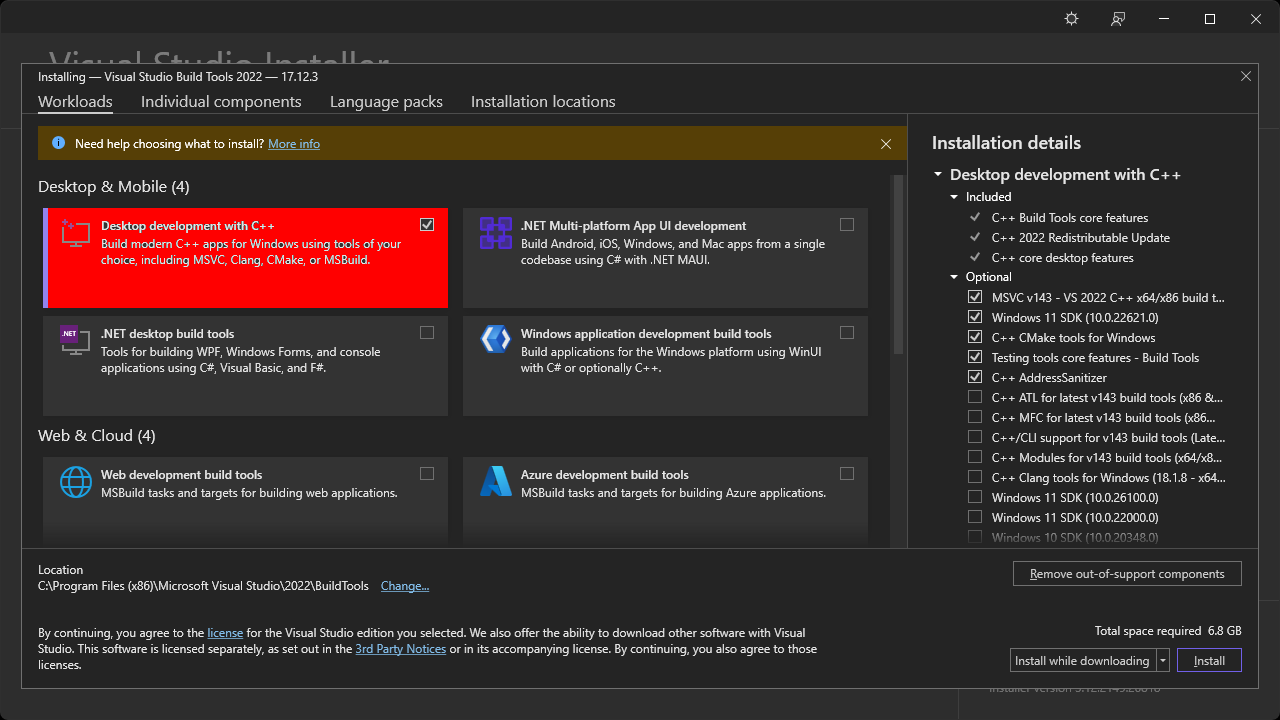The height and width of the screenshot is (720, 1280).
Task: Check C++ Modules for v143 build tools
Action: coord(975,457)
